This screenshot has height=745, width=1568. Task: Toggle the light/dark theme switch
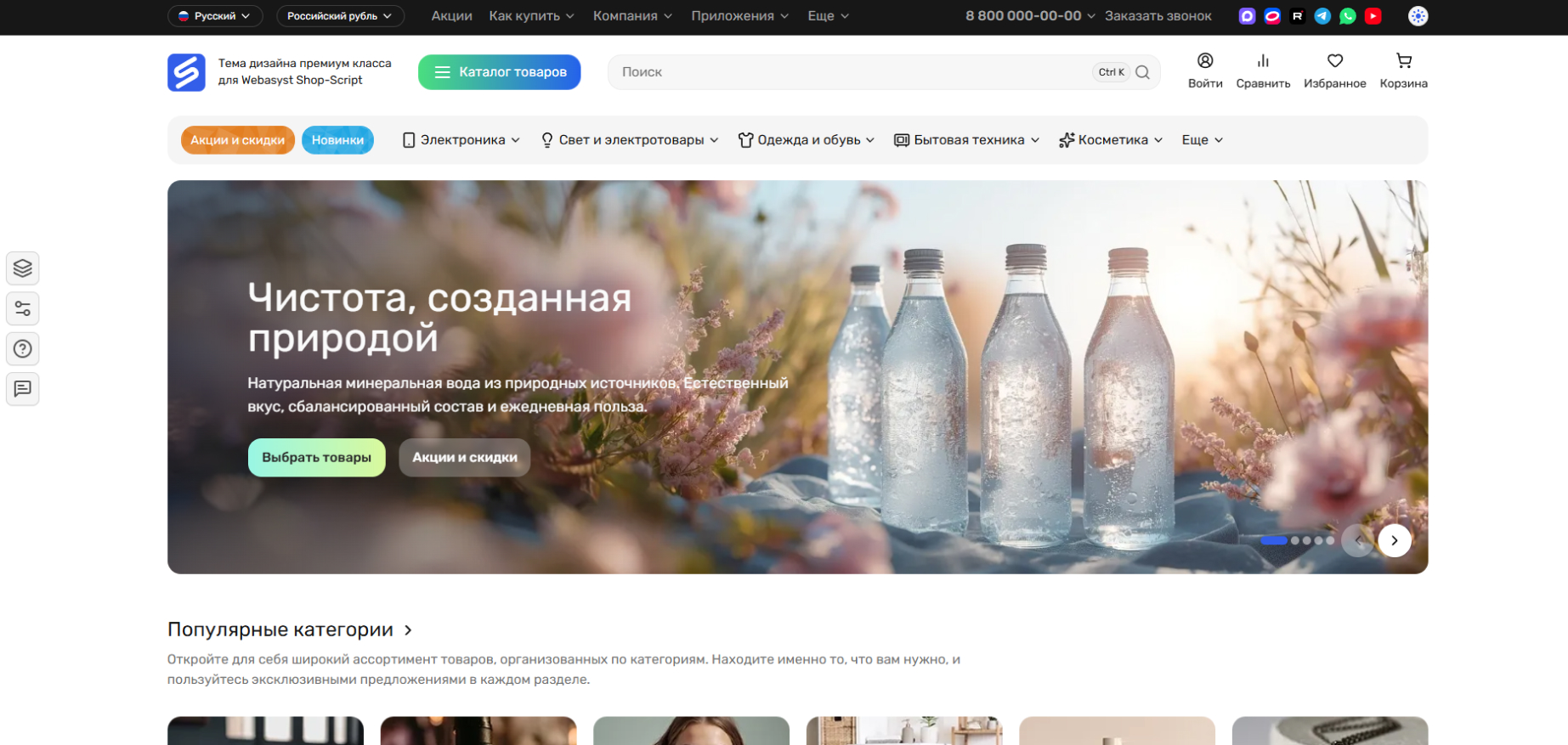(x=1418, y=16)
